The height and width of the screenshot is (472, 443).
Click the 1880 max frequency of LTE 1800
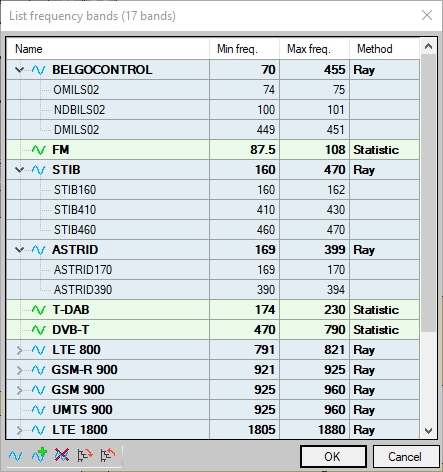point(332,430)
